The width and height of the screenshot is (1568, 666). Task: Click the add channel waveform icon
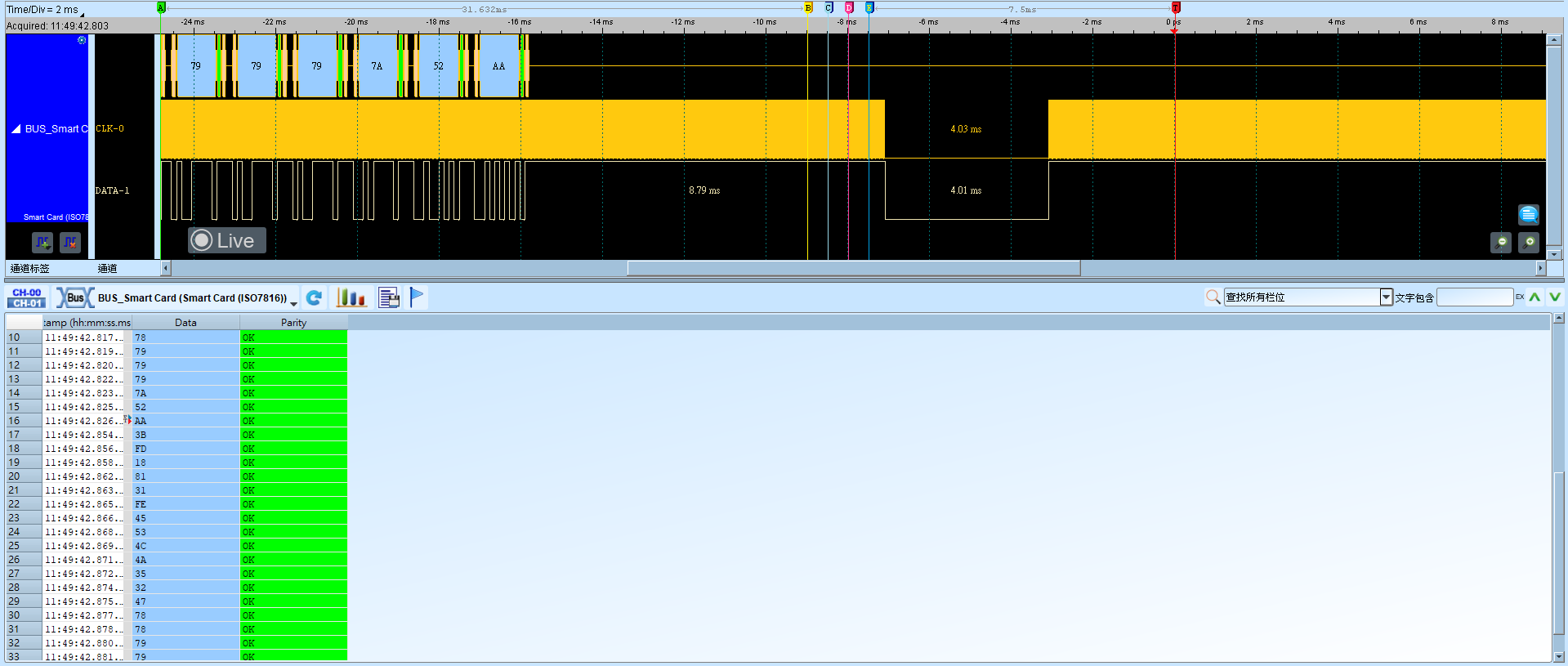tap(42, 242)
